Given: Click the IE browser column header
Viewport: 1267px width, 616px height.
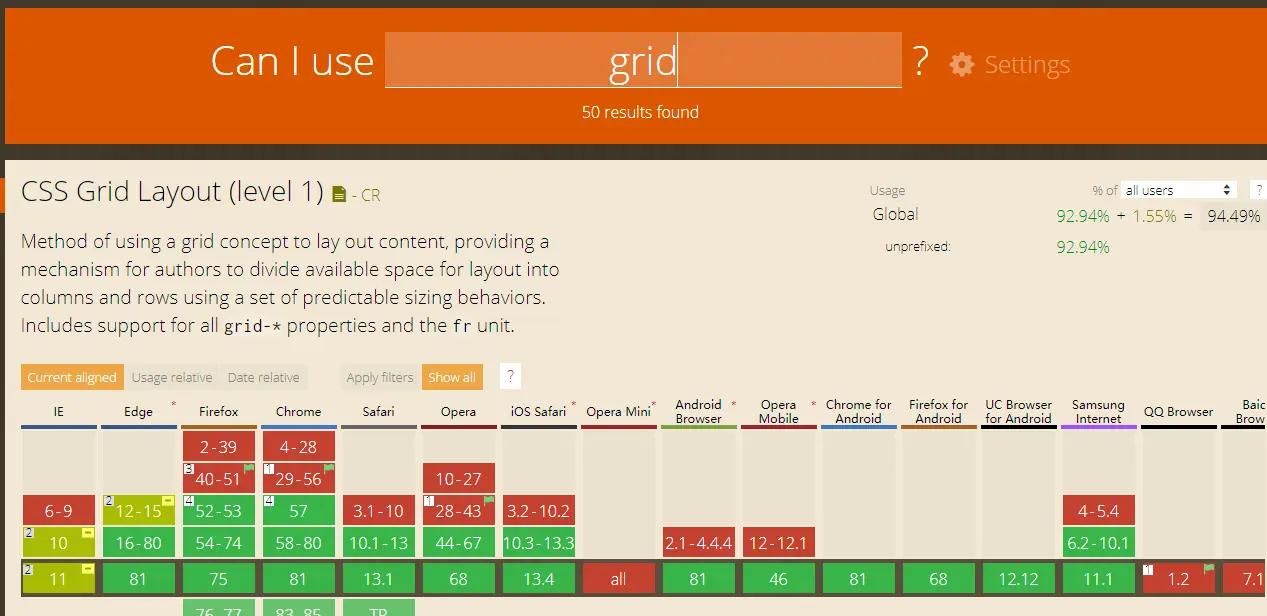Looking at the screenshot, I should click(59, 411).
